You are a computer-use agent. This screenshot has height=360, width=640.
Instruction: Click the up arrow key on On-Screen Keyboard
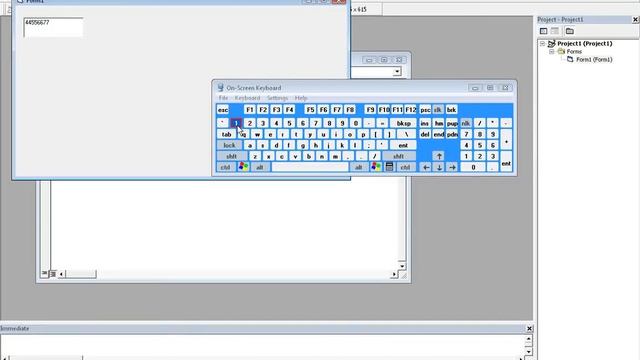pos(439,156)
